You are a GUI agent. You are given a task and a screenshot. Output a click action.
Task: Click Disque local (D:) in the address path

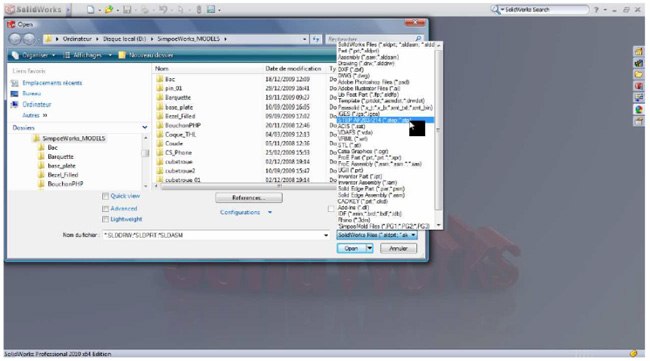[124, 39]
